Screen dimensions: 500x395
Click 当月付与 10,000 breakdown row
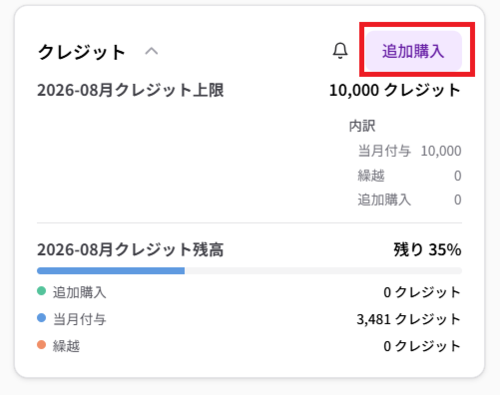(410, 151)
